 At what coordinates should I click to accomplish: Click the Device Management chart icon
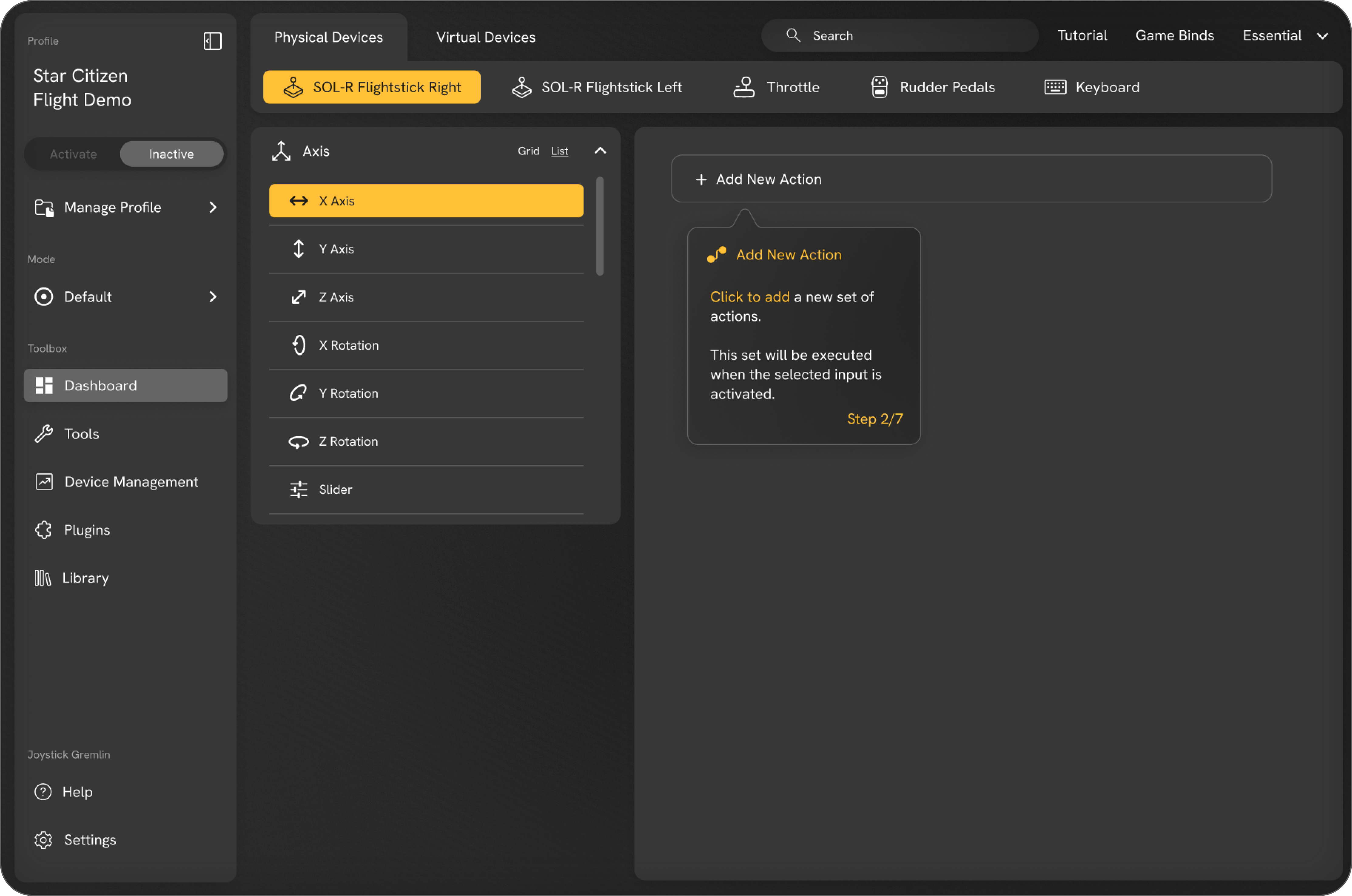click(44, 482)
